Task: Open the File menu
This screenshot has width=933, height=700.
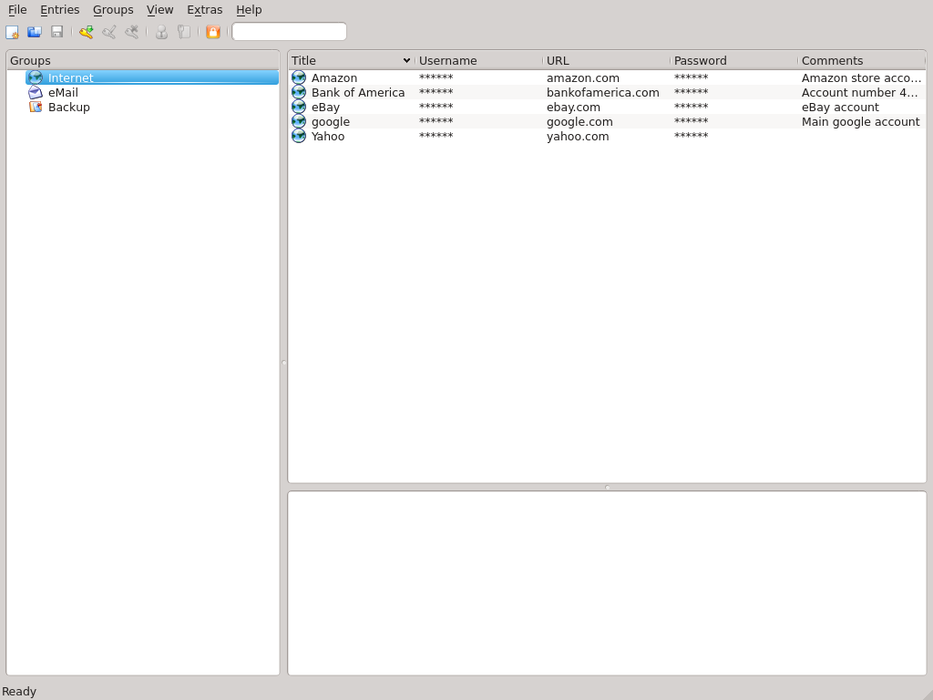Action: click(17, 10)
